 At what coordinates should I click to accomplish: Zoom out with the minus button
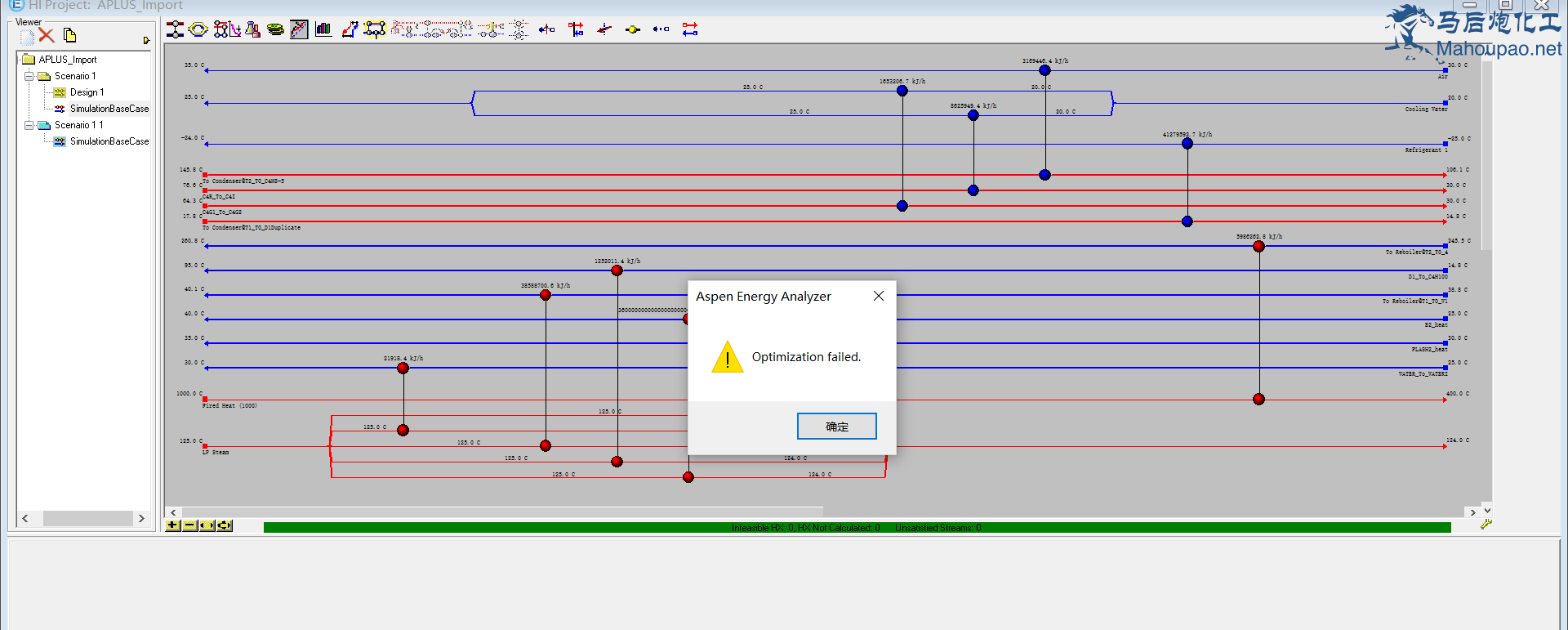pyautogui.click(x=189, y=525)
